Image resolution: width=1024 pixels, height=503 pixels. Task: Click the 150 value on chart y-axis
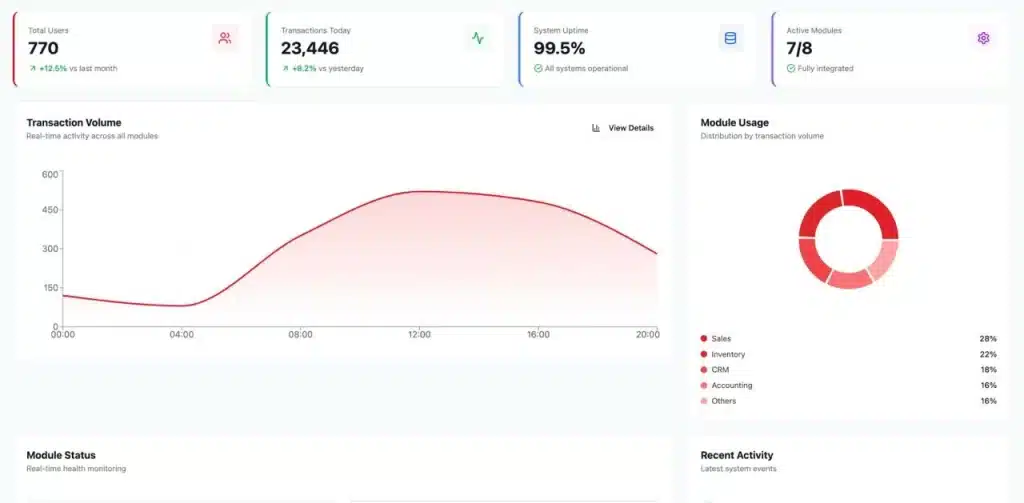(x=50, y=287)
